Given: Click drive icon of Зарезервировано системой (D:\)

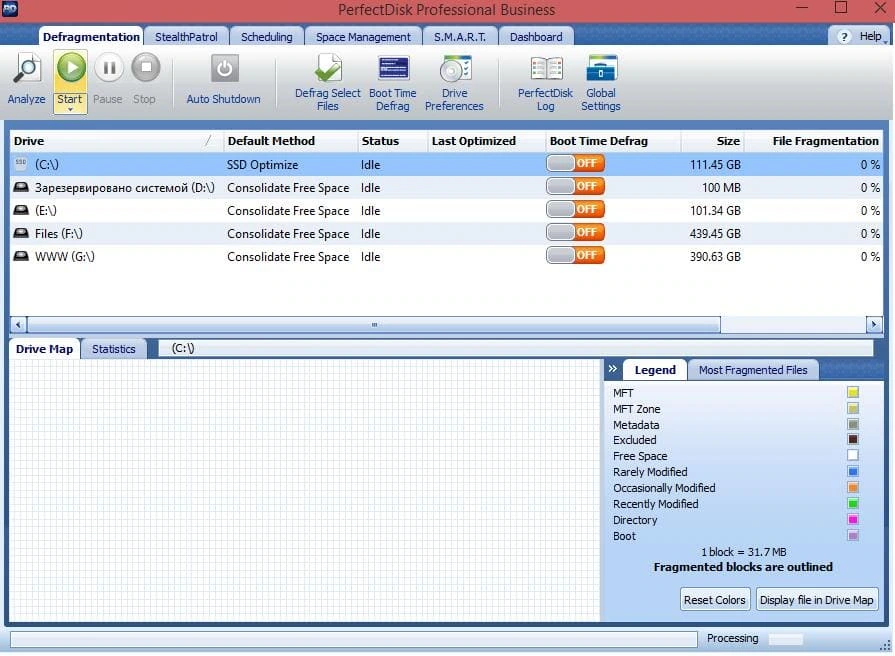Looking at the screenshot, I should (x=21, y=187).
